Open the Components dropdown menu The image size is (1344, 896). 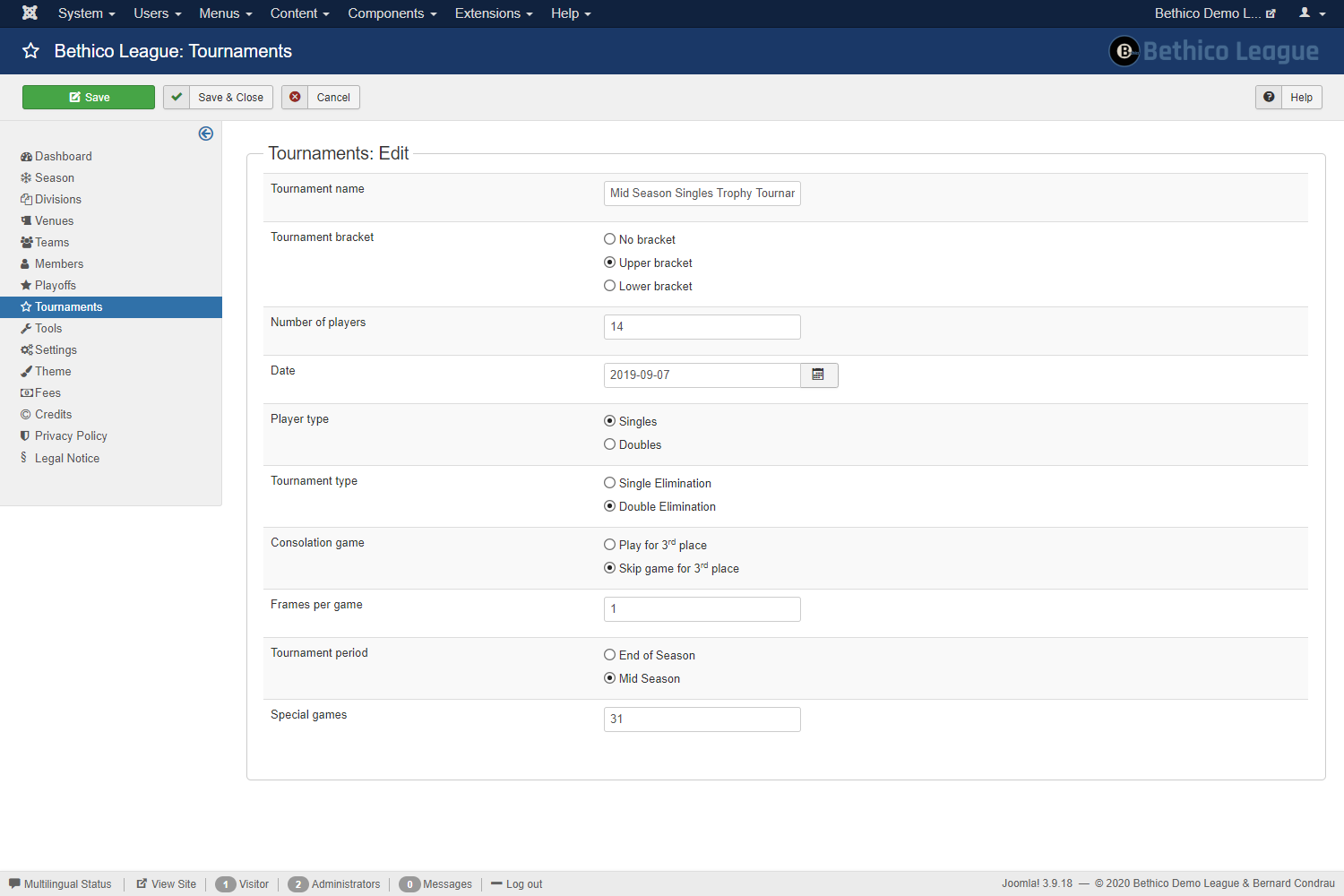click(x=392, y=13)
